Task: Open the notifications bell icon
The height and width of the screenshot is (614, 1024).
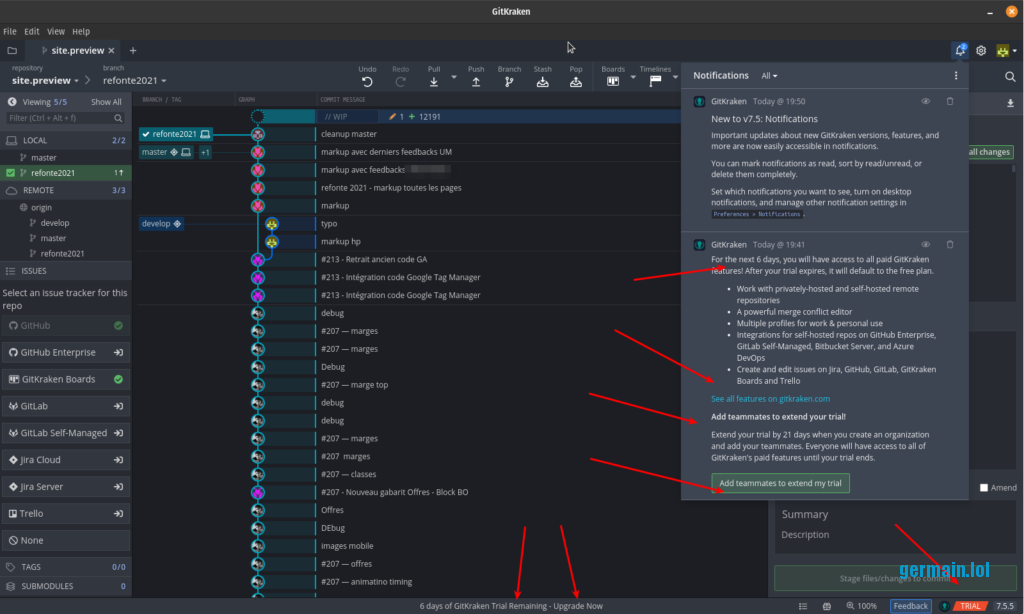Action: pos(960,50)
